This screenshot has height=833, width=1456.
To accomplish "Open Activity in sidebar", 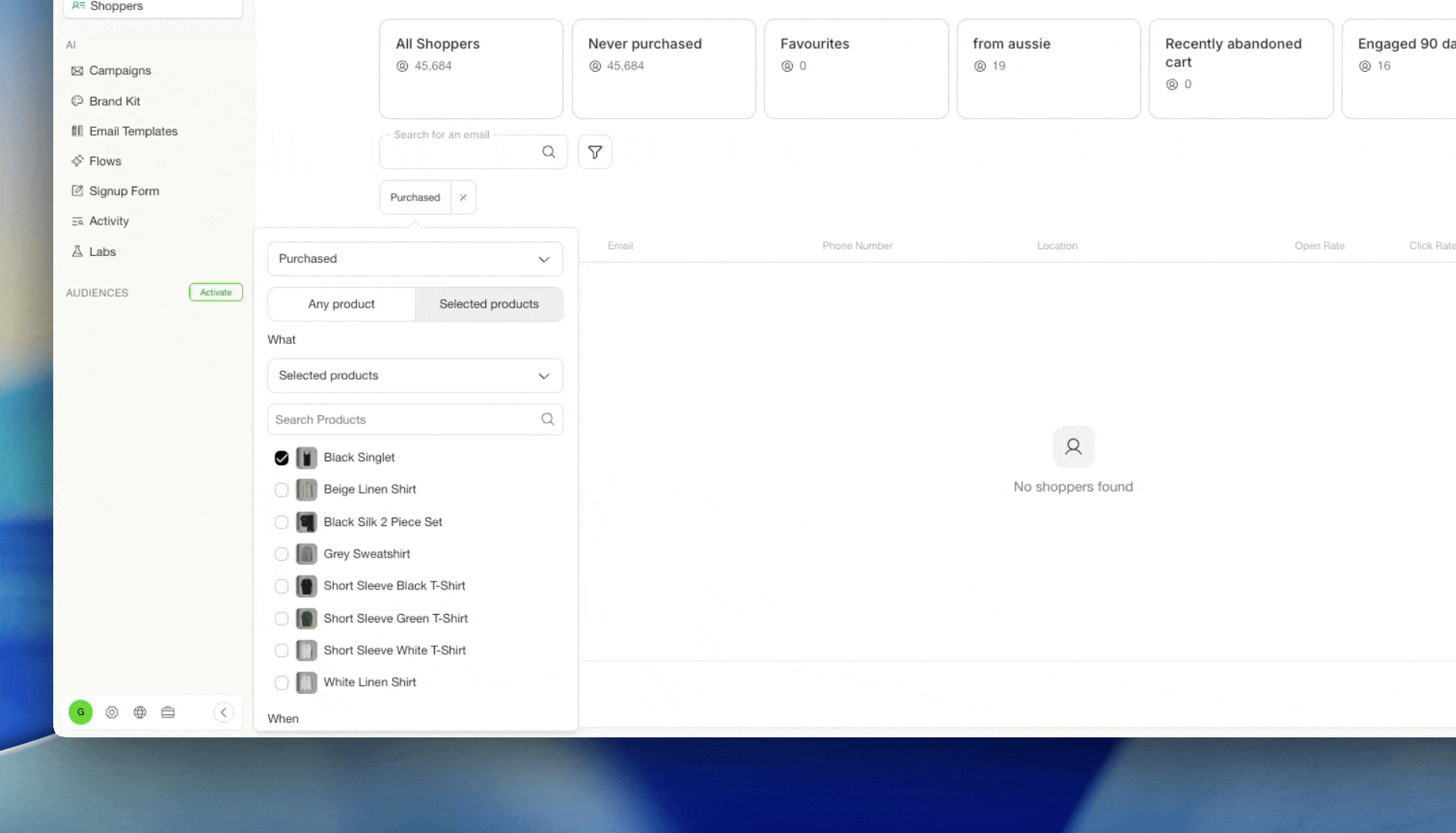I will pyautogui.click(x=100, y=221).
